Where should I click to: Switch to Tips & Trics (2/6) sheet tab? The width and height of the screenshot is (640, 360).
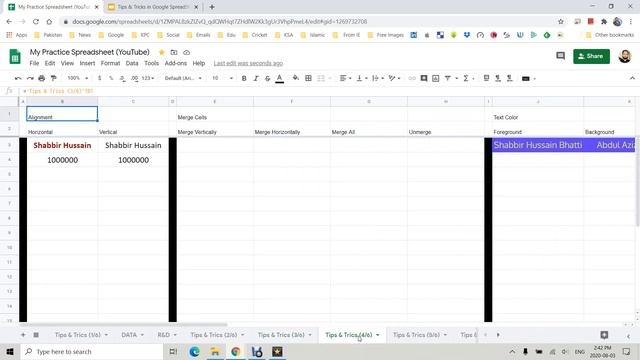pos(213,335)
